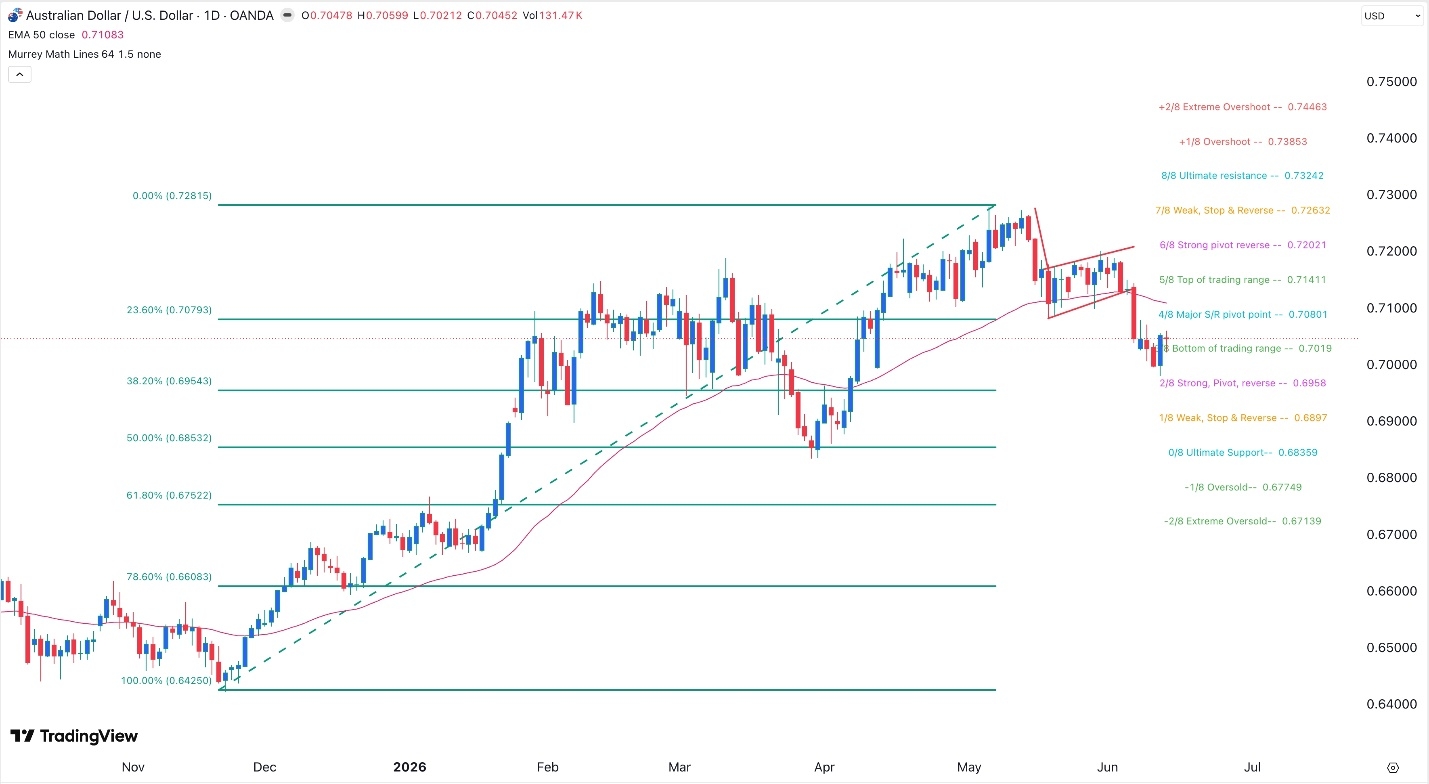Click the 8/8 Ultimate resistance label
This screenshot has height=784, width=1429.
[x=1242, y=176]
